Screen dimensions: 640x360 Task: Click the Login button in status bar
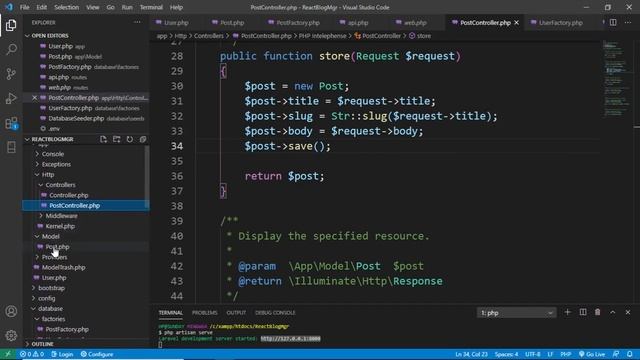coord(62,354)
